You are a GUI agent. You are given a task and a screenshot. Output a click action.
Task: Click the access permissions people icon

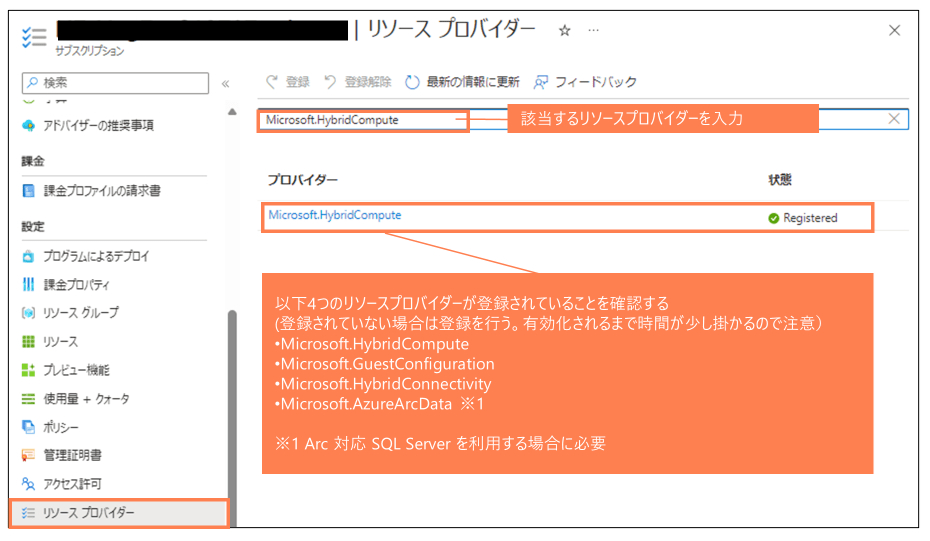point(28,484)
